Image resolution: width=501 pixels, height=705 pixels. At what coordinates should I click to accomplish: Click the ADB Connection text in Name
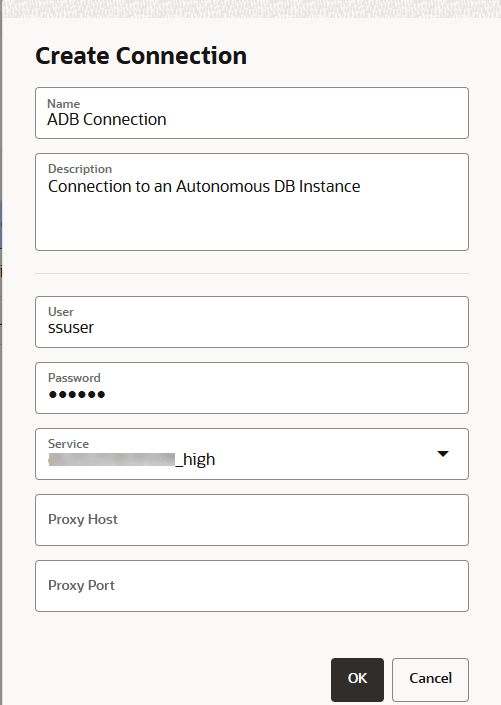click(x=107, y=120)
